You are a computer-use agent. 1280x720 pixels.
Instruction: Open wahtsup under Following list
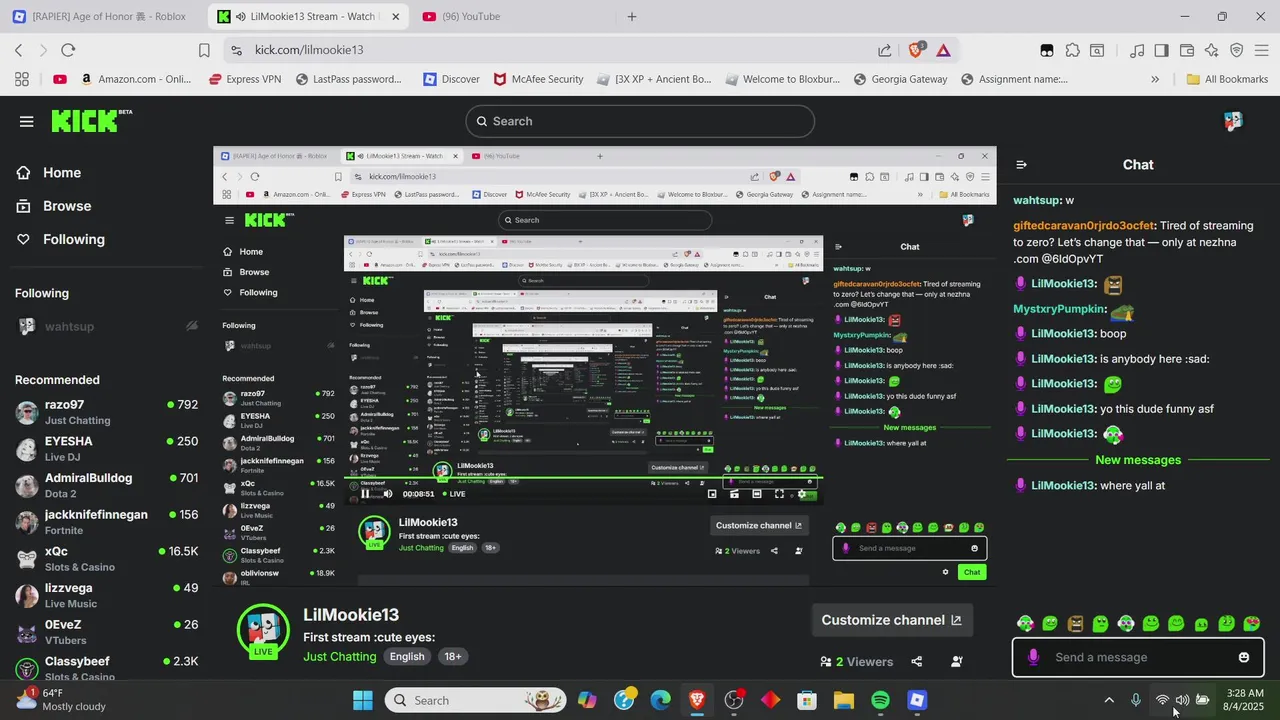coord(106,327)
